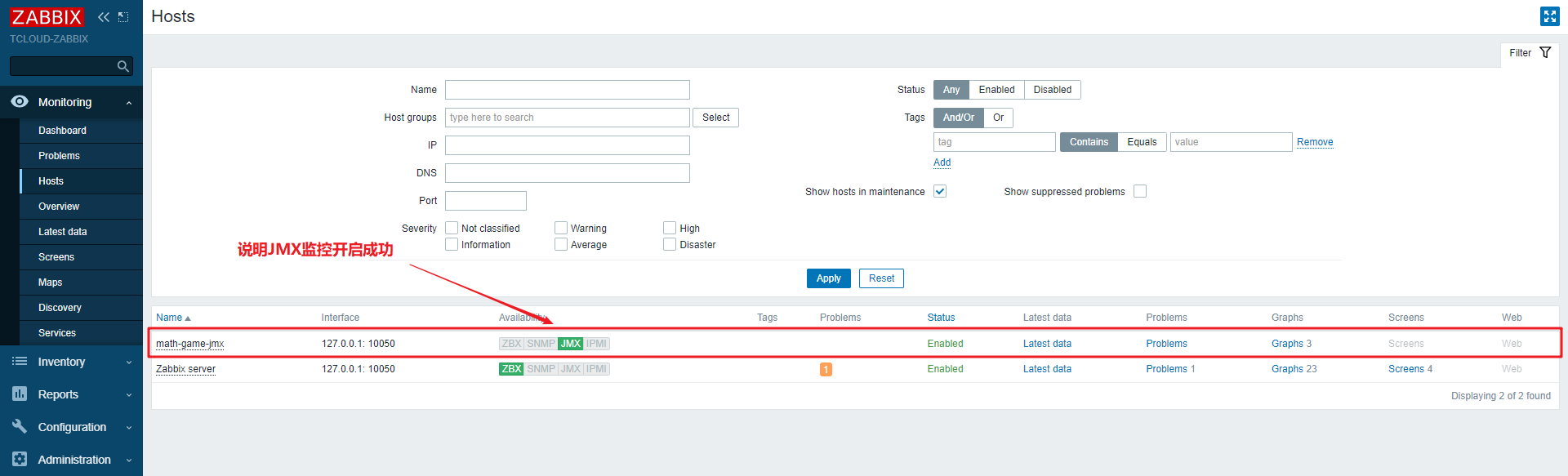Toggle Warning severity checkbox
The height and width of the screenshot is (476, 1568).
point(561,228)
